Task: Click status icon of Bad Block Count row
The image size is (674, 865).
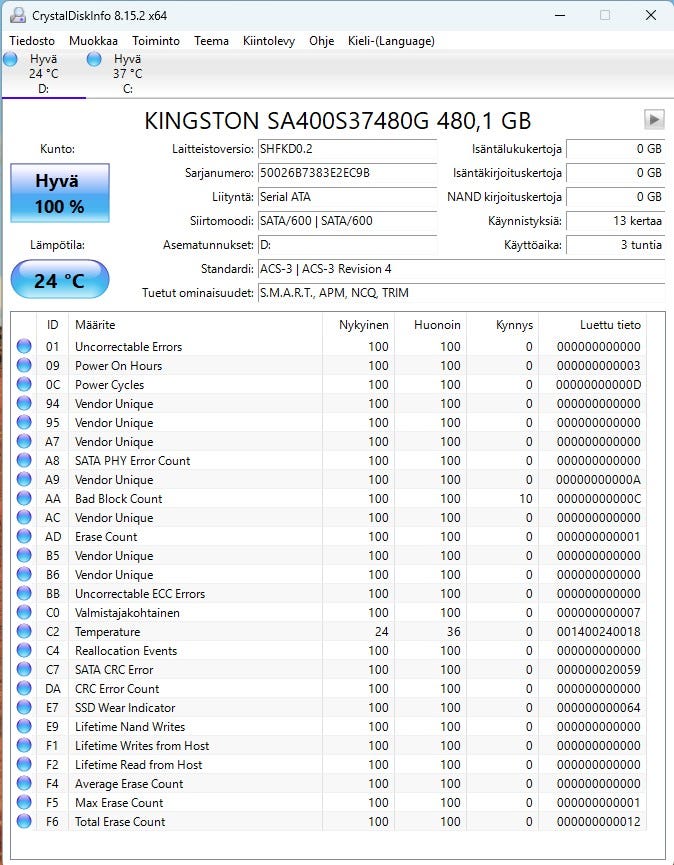Action: pos(24,498)
